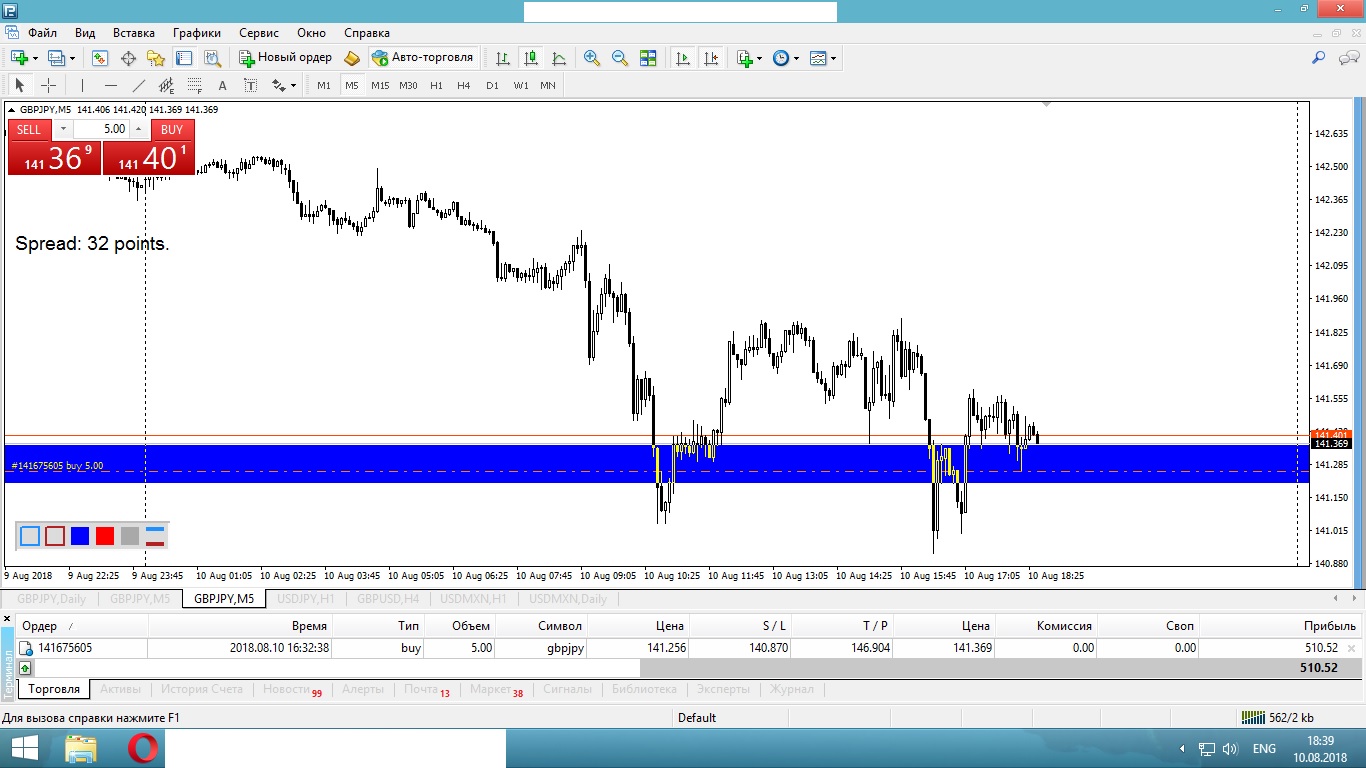Open the Fibonacci retracement tool
The width and height of the screenshot is (1366, 768).
pyautogui.click(x=195, y=86)
